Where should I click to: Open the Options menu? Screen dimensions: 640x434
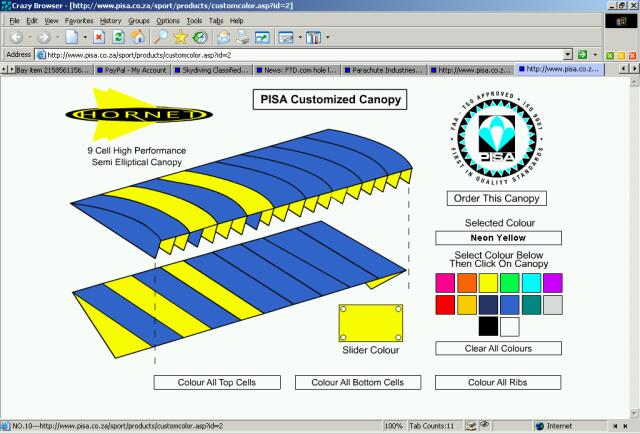(168, 21)
